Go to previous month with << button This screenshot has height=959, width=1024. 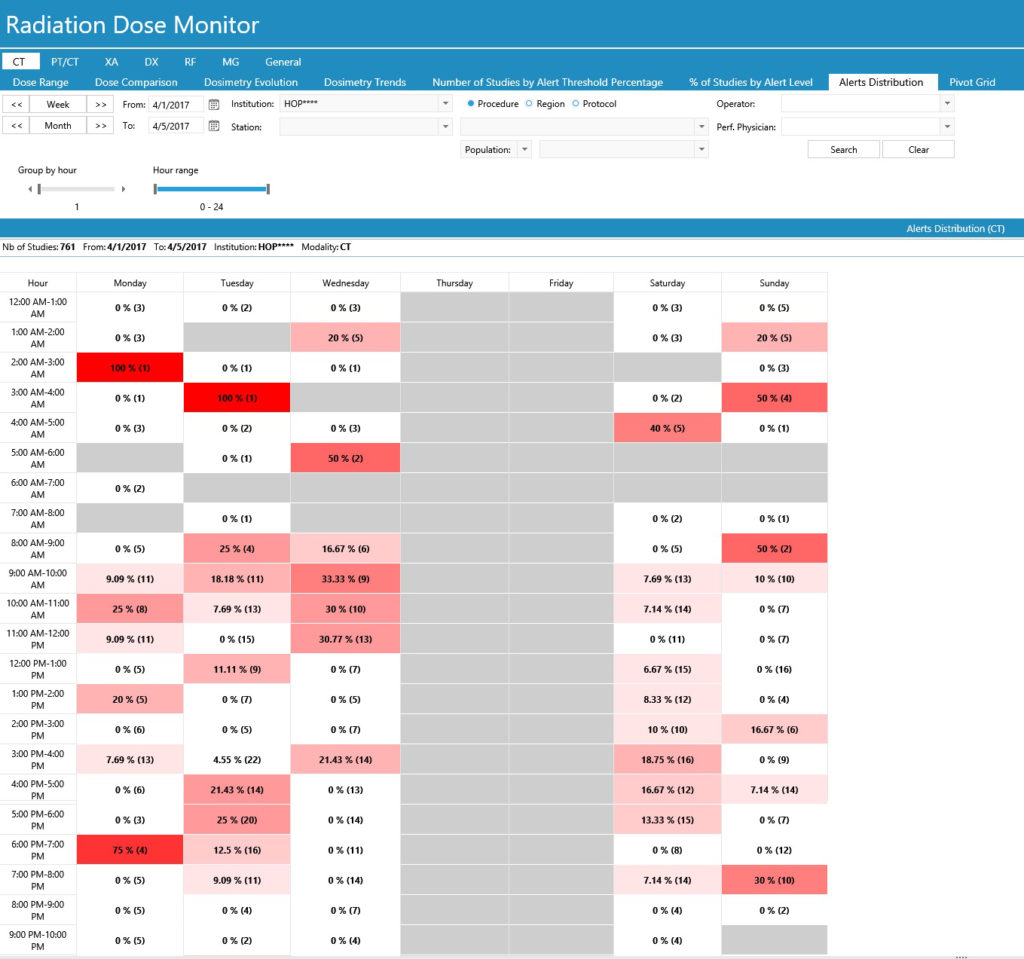17,126
